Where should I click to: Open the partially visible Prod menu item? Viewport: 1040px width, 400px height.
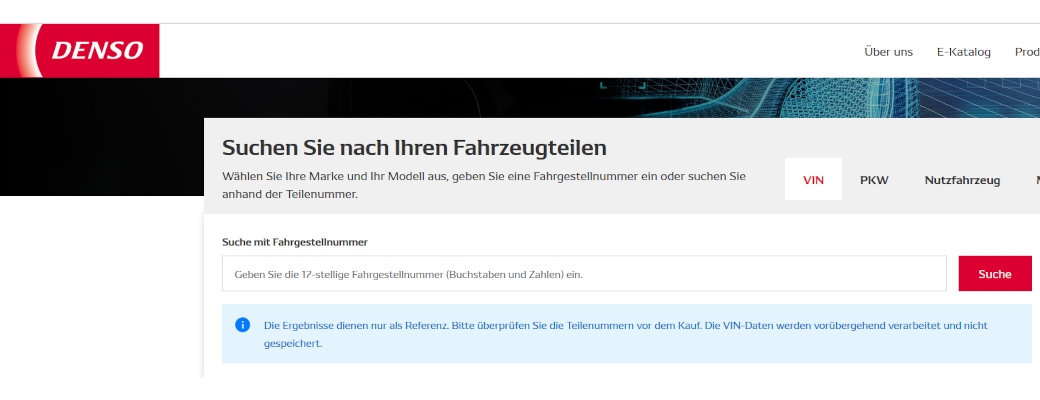(x=1027, y=52)
